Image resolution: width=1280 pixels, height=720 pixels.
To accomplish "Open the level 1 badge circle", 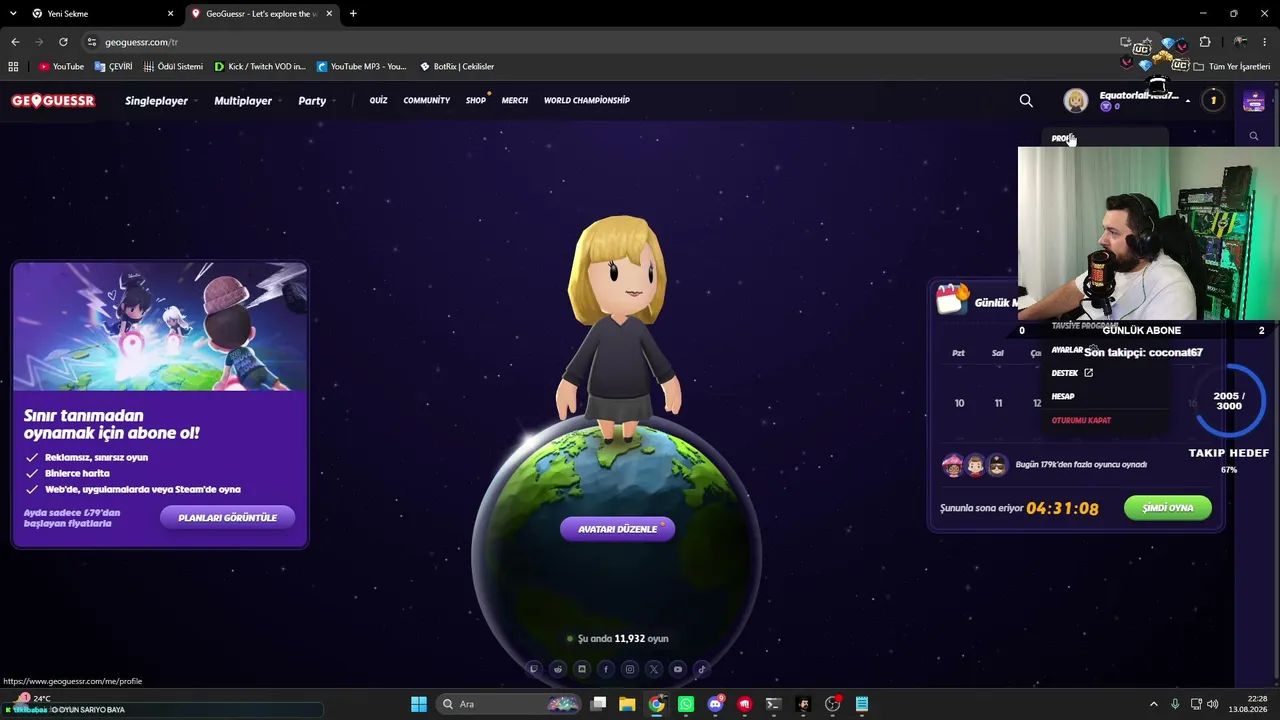I will point(1213,100).
